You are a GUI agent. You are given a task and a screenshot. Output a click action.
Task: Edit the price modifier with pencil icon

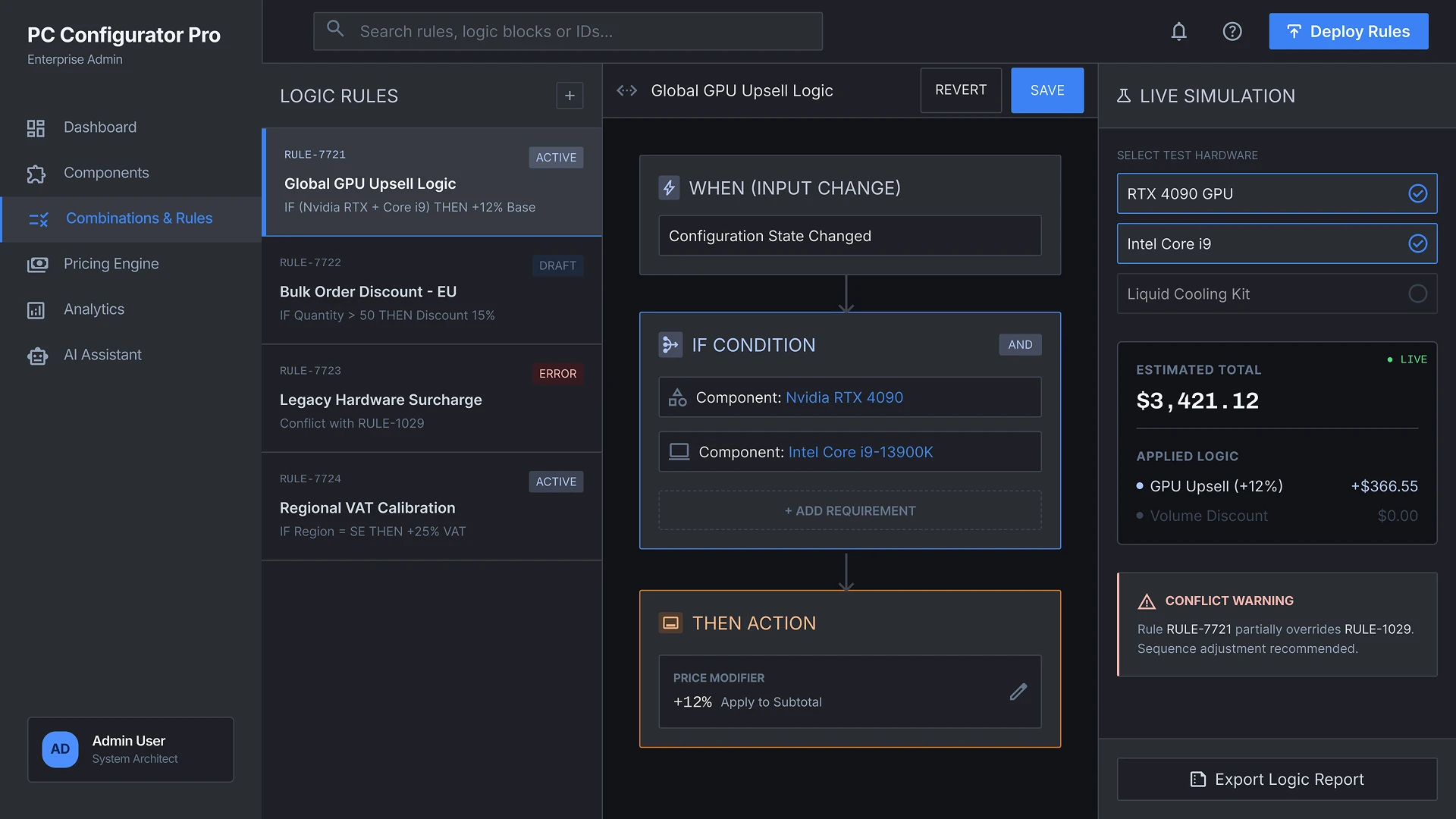(x=1018, y=692)
